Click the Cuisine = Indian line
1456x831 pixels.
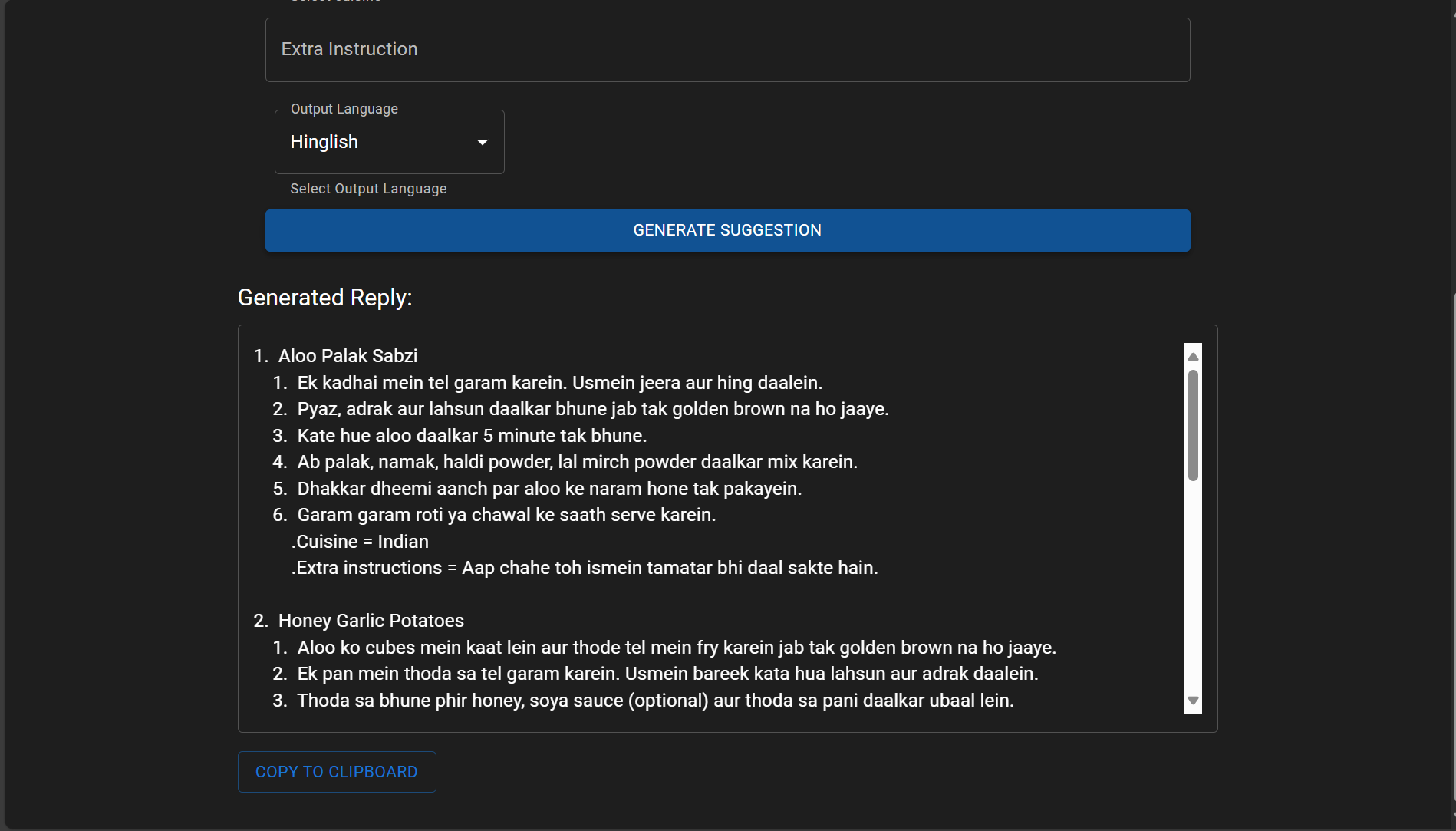coord(360,542)
